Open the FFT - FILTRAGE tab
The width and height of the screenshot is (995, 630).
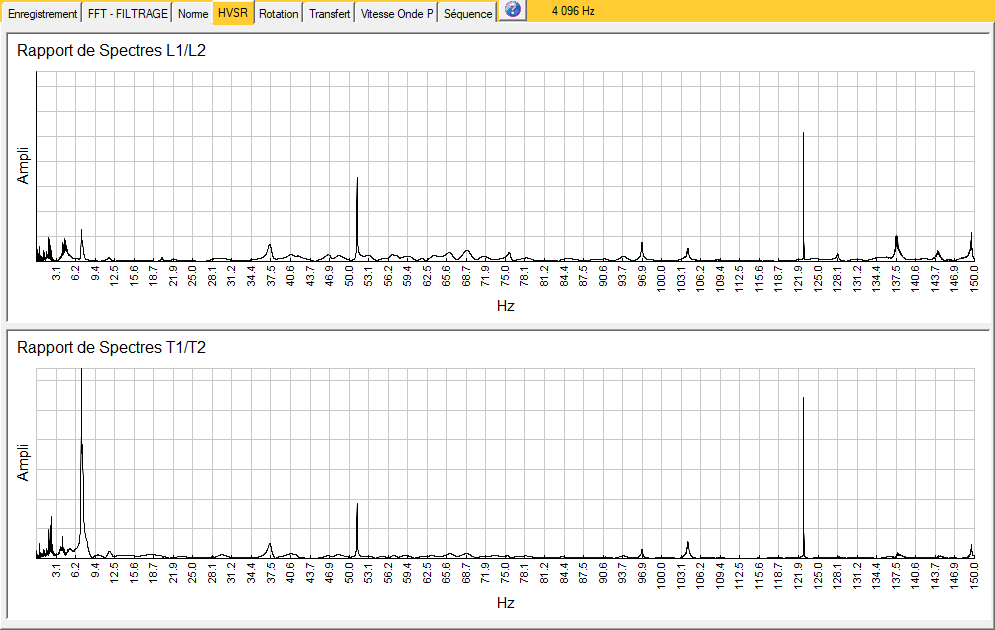point(128,13)
